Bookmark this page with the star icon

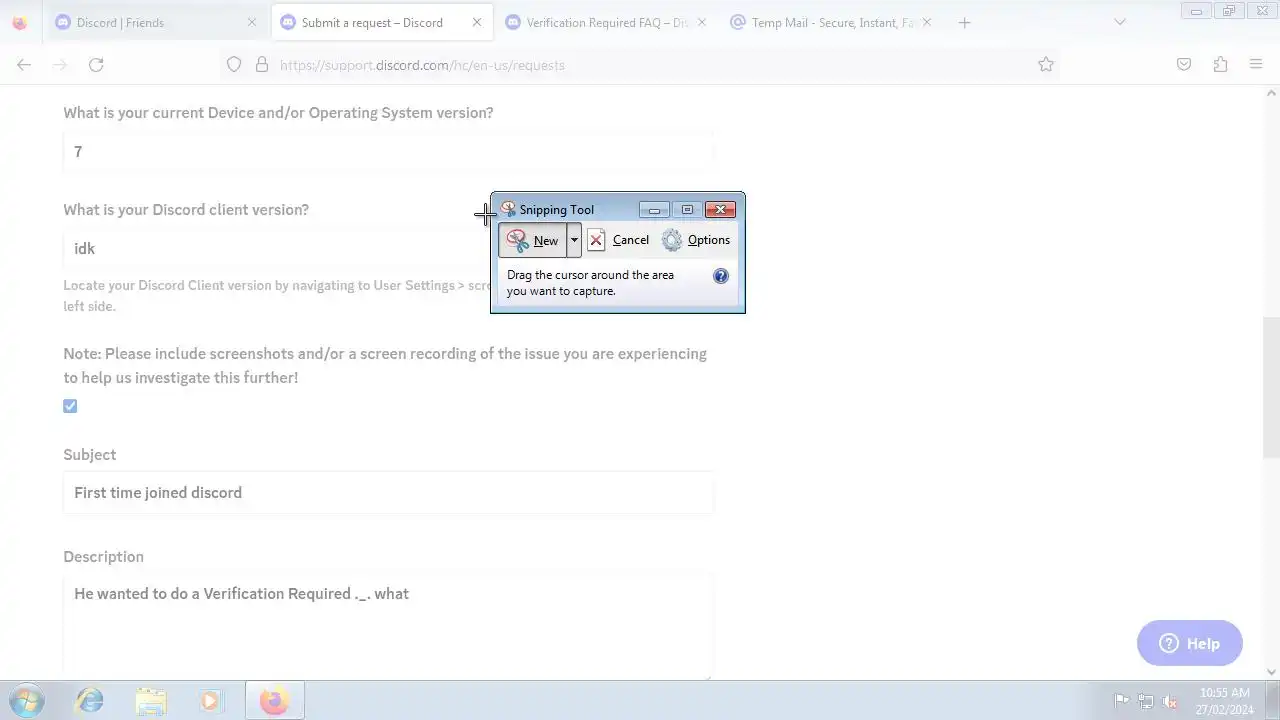(1046, 65)
